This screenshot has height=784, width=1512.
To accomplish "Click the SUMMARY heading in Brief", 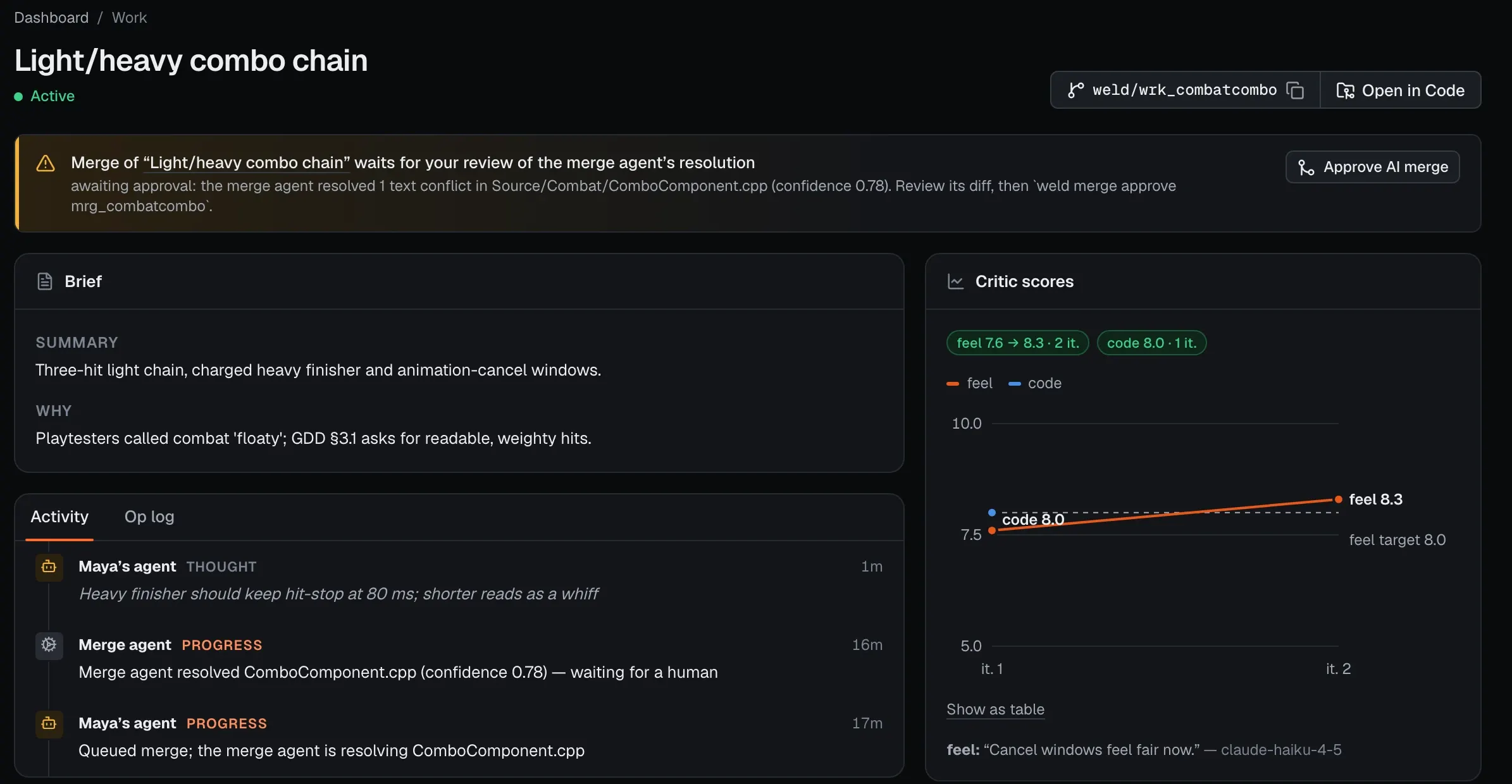I will click(x=77, y=343).
